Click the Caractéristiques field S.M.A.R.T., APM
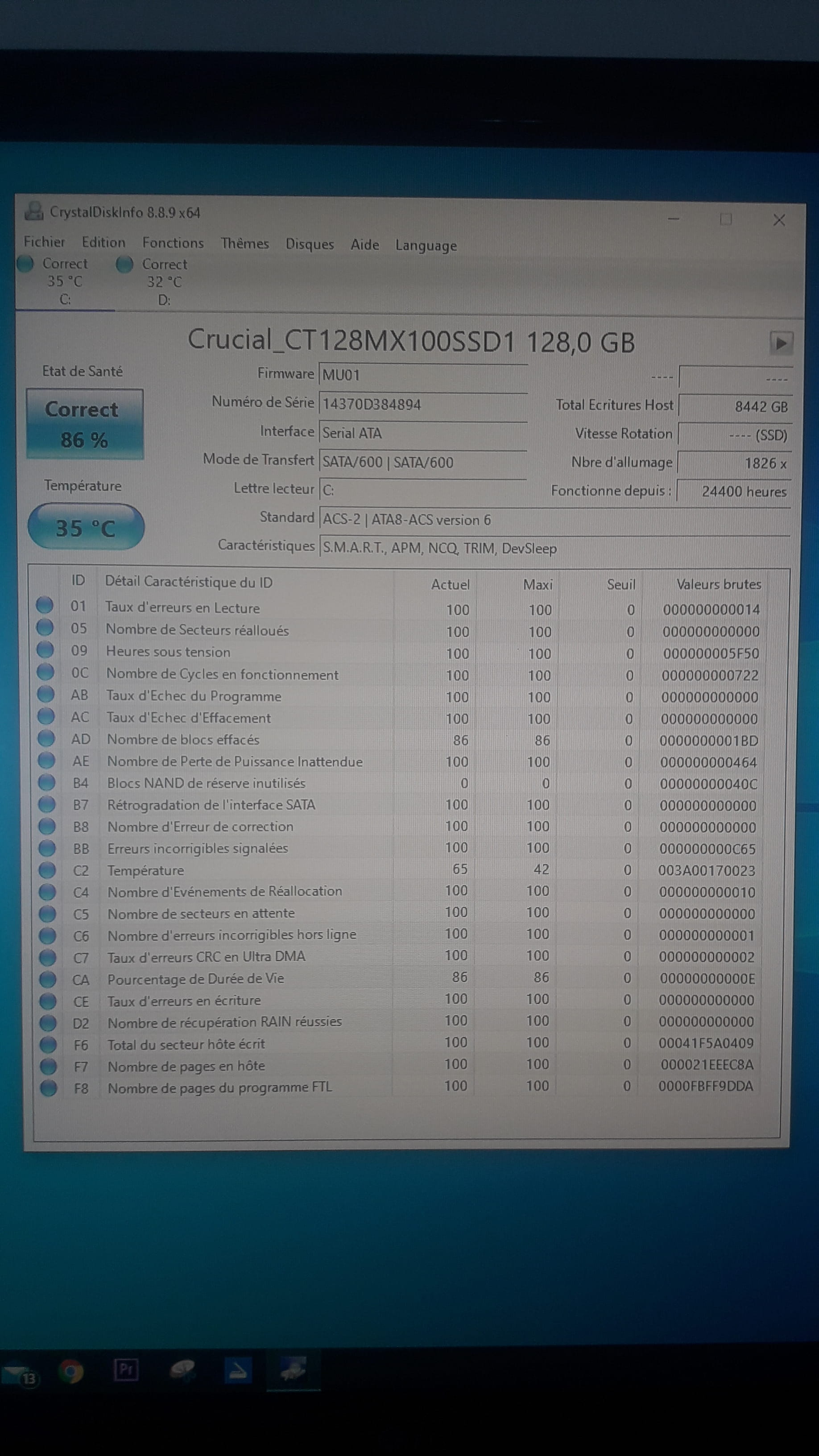The width and height of the screenshot is (819, 1456). pos(555,548)
